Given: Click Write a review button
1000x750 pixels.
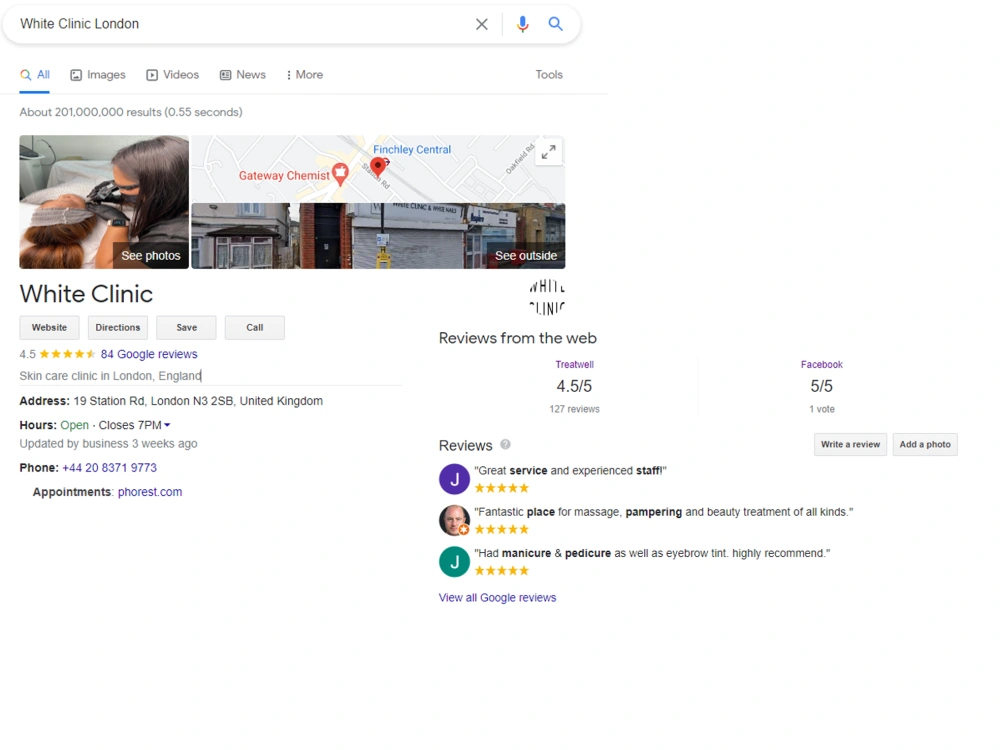Looking at the screenshot, I should (x=850, y=445).
